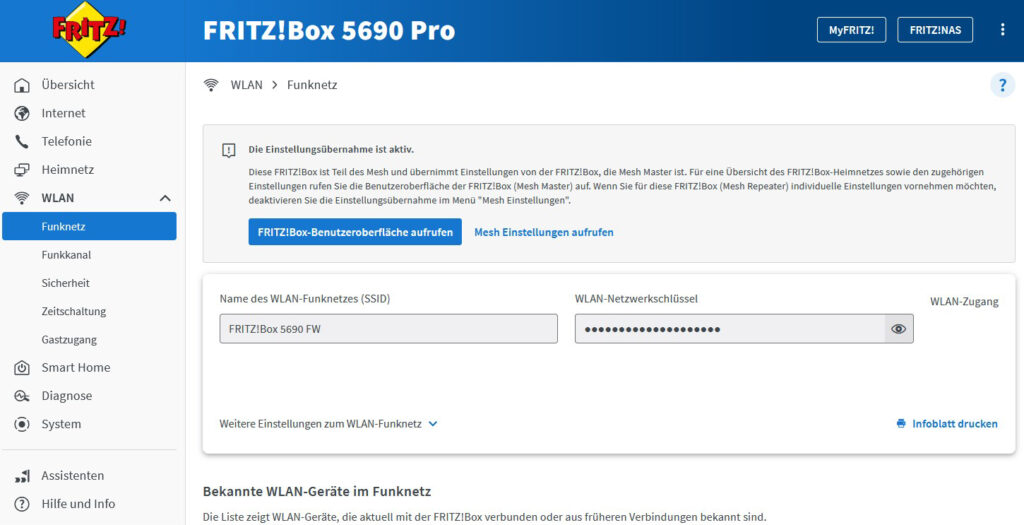Image resolution: width=1024 pixels, height=525 pixels.
Task: Click the Assistenten icon
Action: point(22,476)
